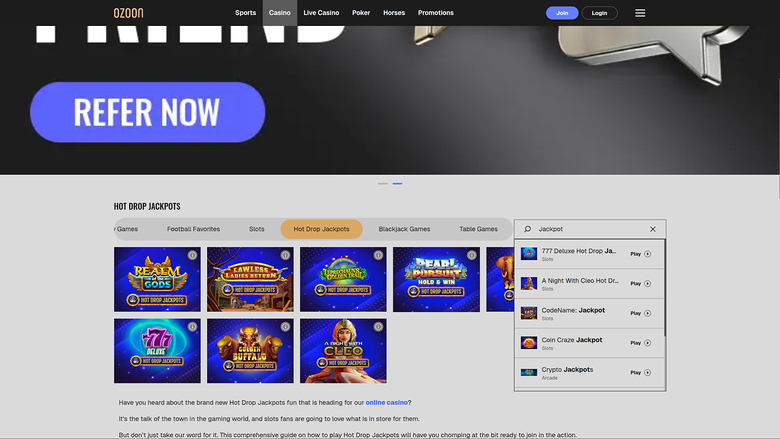The image size is (780, 439).
Task: Go to Poker page
Action: click(361, 13)
